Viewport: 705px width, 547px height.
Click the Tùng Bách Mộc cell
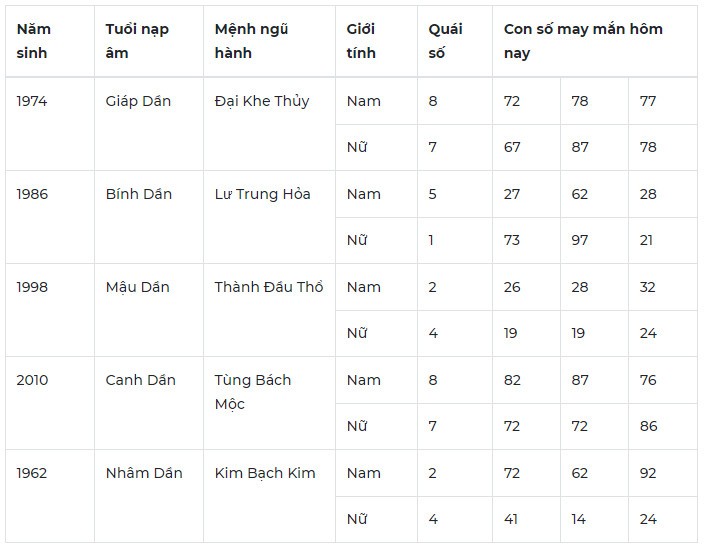click(x=269, y=403)
